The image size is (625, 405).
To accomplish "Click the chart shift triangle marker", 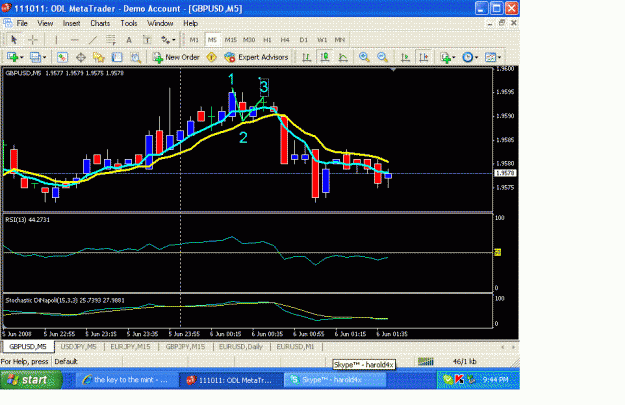I will pyautogui.click(x=393, y=69).
